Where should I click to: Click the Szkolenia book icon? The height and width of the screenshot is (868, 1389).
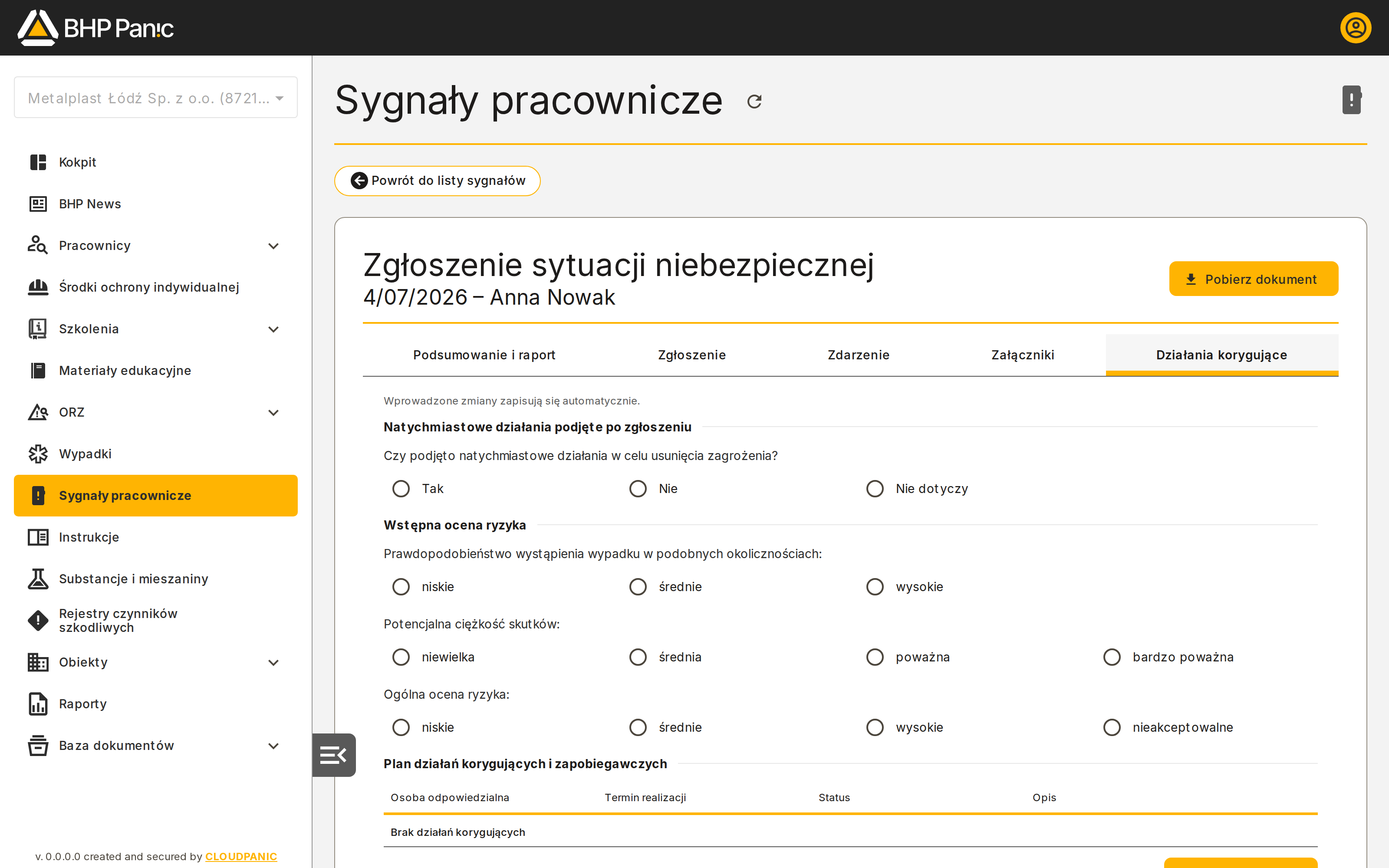point(38,329)
